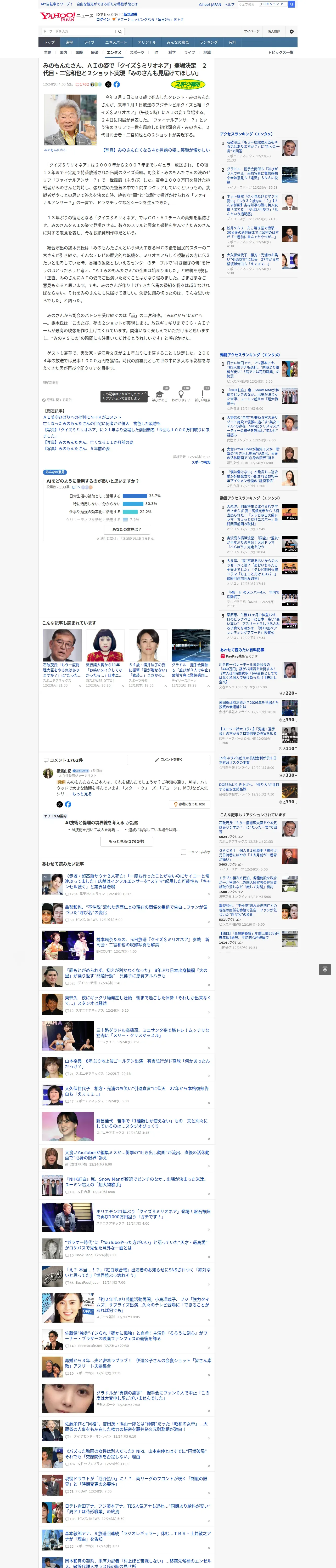336x1568 pixels.
Task: Open the オリジナル main tab
Action: 147,43
